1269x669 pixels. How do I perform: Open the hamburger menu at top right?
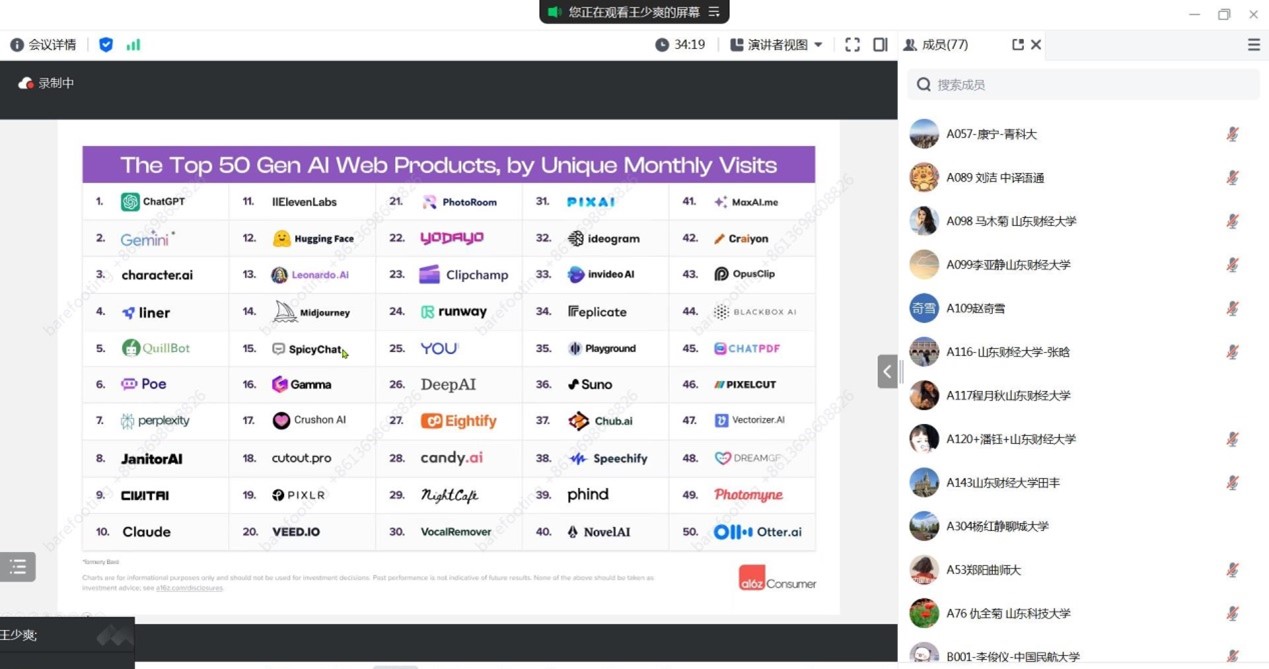coord(1253,45)
